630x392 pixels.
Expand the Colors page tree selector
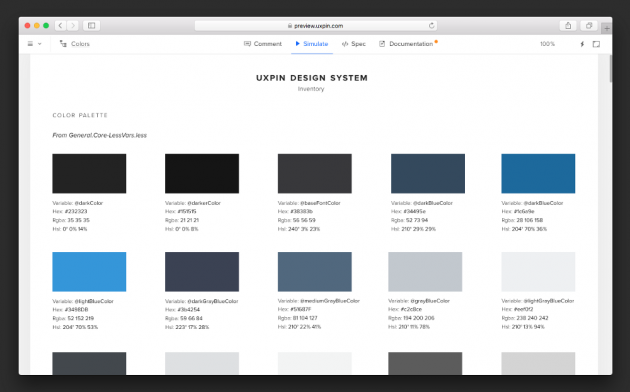point(75,44)
